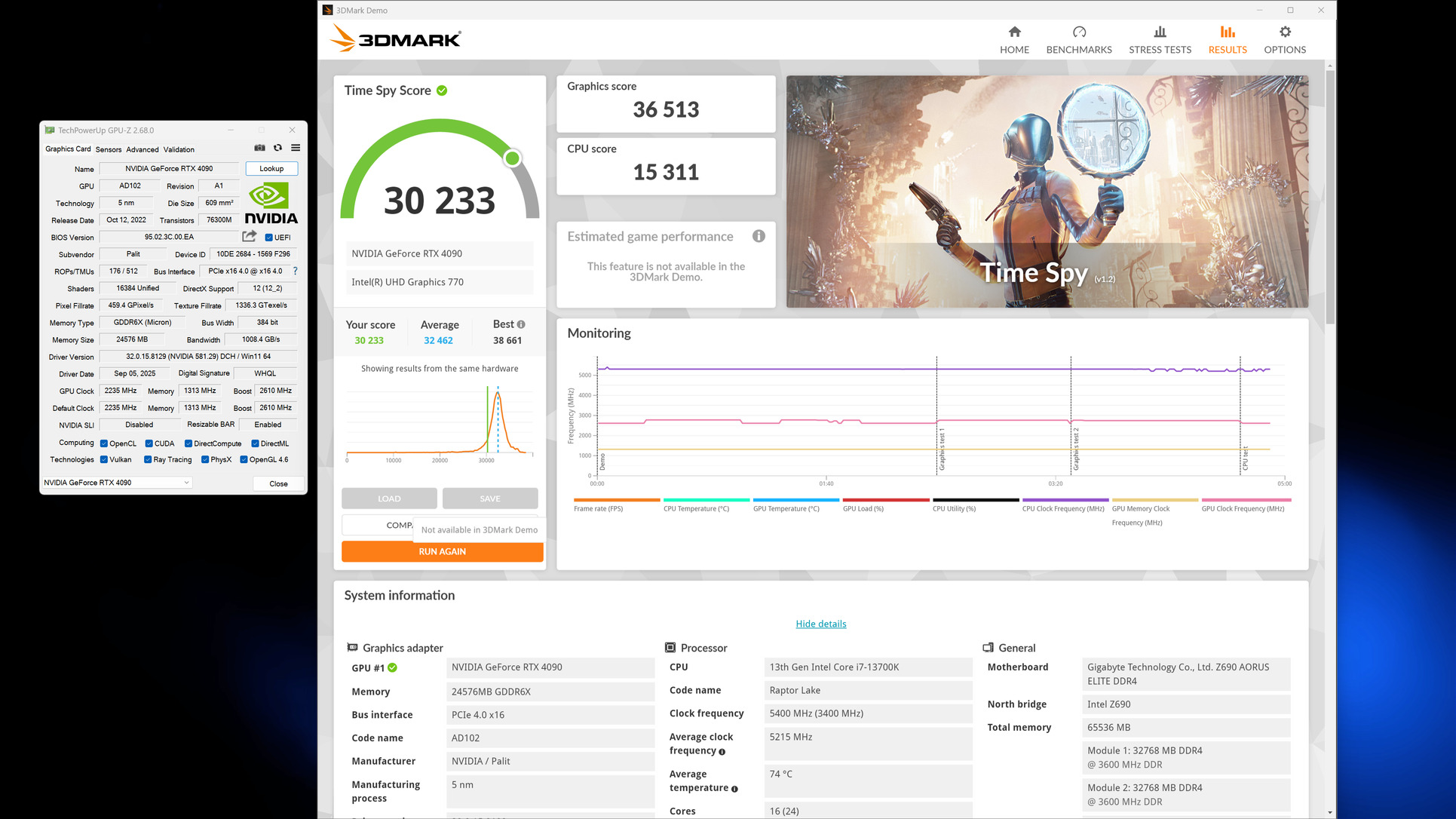Viewport: 1456px width, 819px height.
Task: Toggle the Ray Tracing checkbox
Action: [148, 459]
